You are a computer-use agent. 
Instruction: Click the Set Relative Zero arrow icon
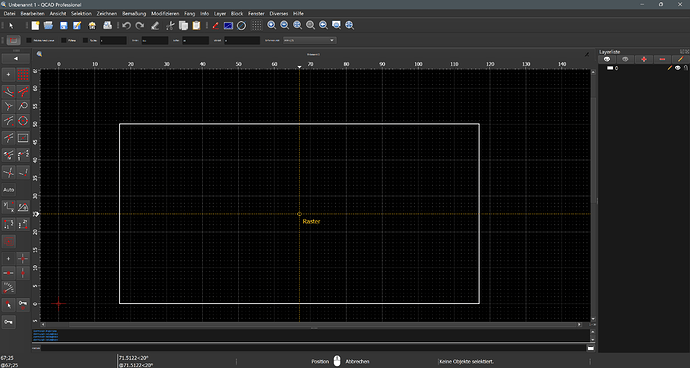pyautogui.click(x=9, y=304)
